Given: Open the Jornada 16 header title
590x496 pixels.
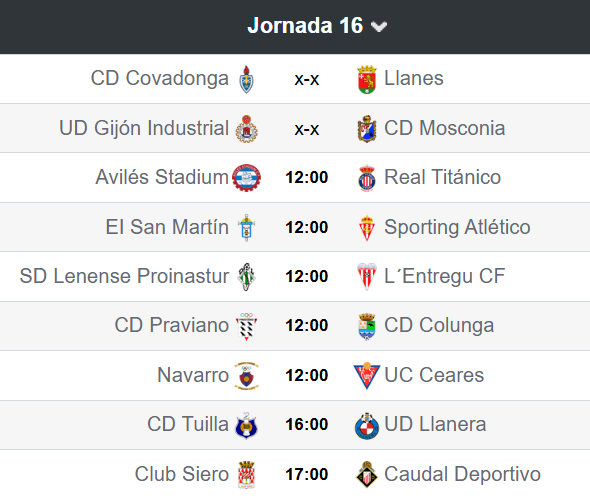Looking at the screenshot, I should pyautogui.click(x=305, y=26).
